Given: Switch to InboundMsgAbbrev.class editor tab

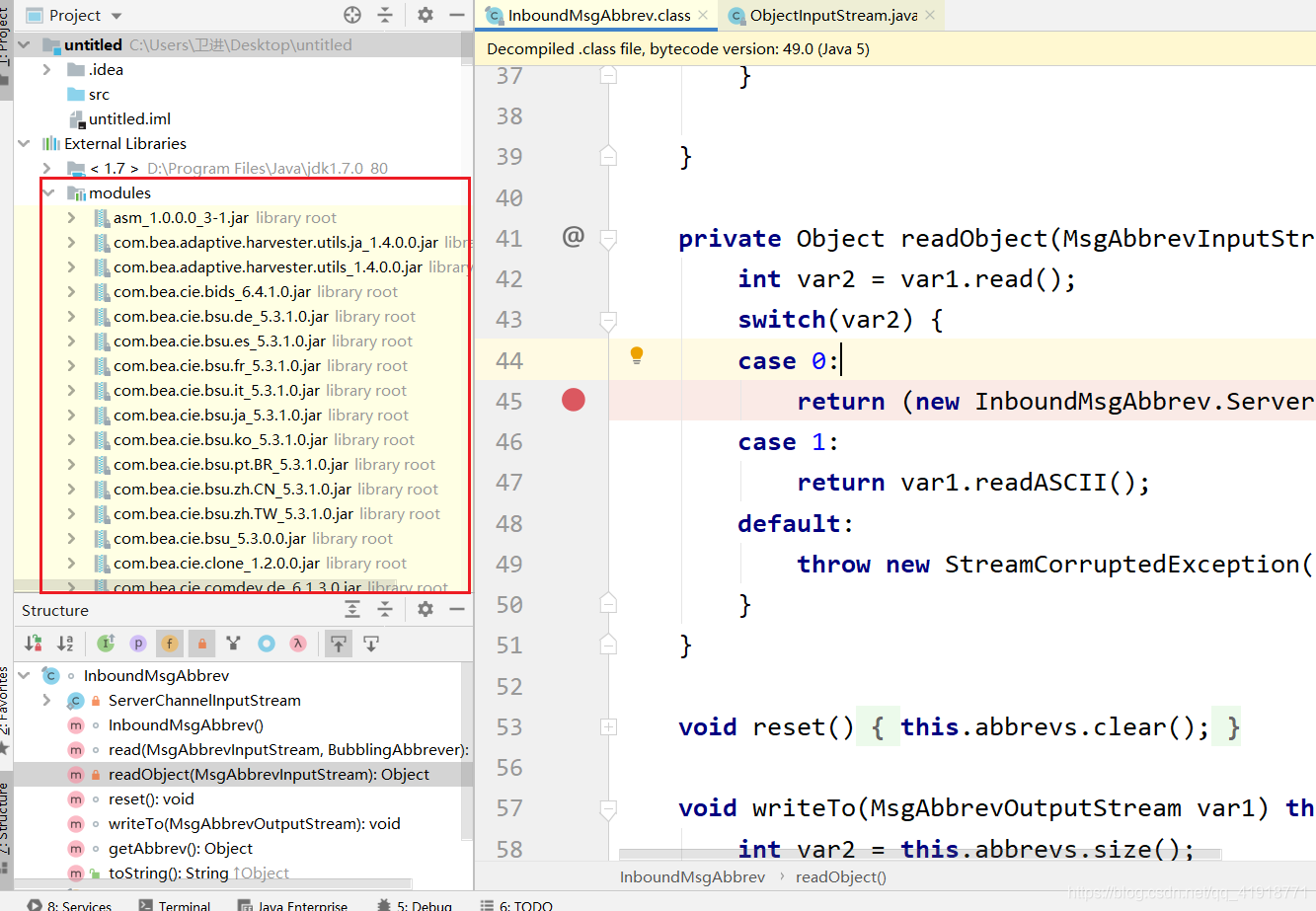Looking at the screenshot, I should point(598,15).
